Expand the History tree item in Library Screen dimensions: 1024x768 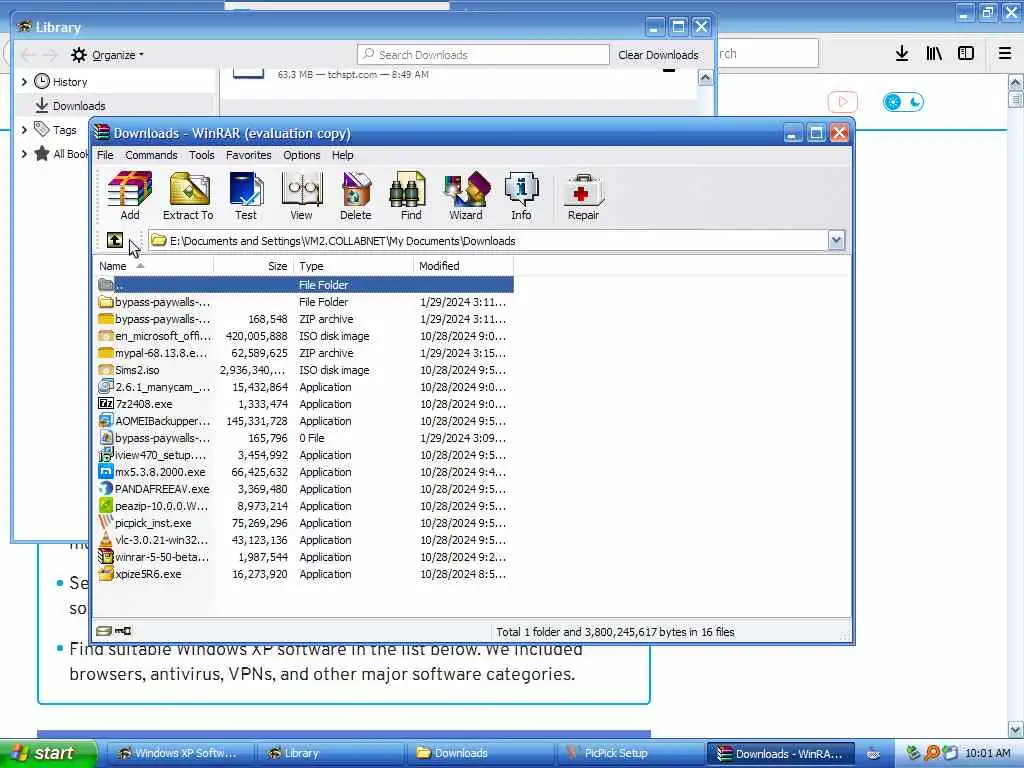[x=24, y=82]
